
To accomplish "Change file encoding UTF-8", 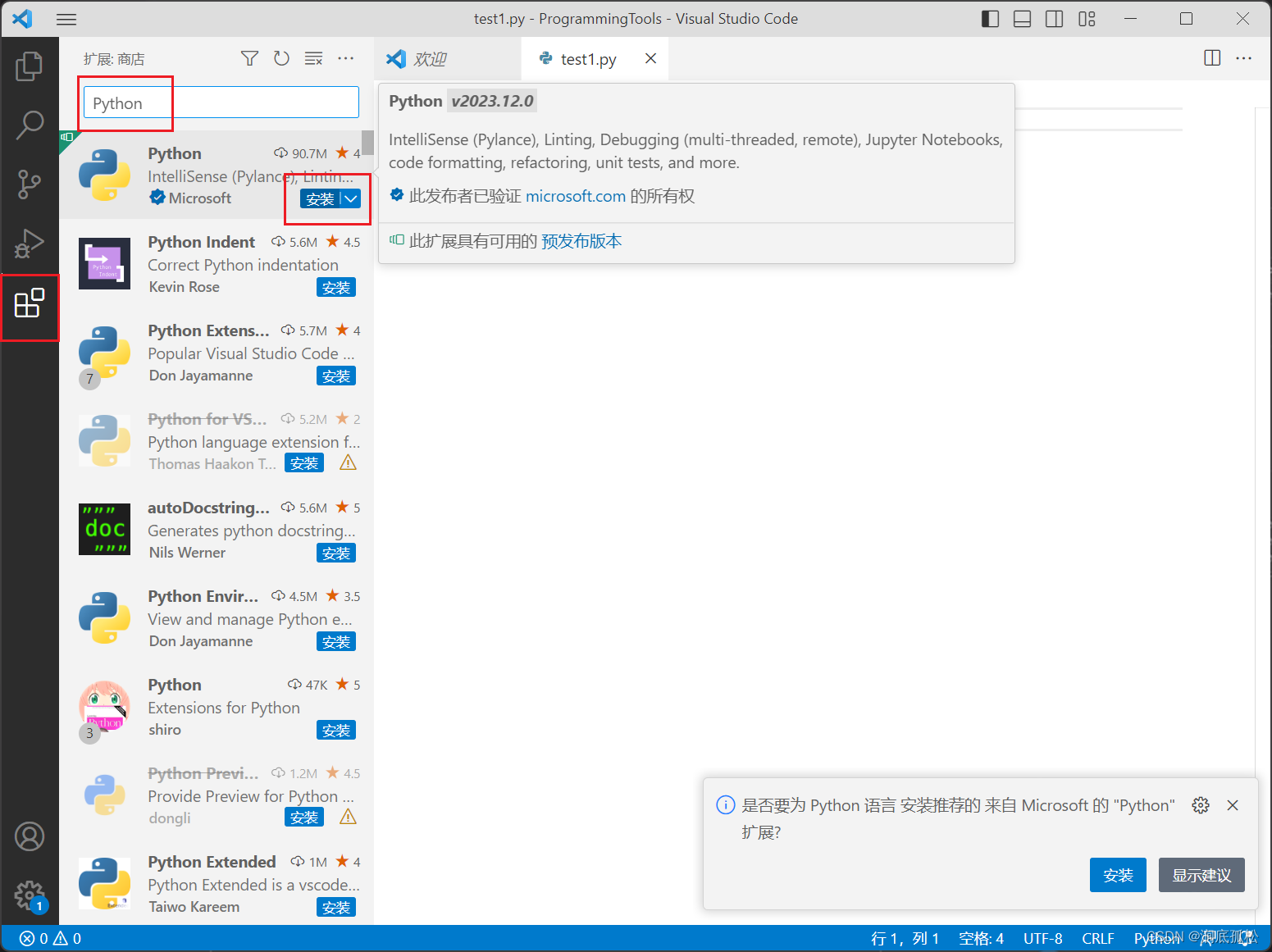I will 1043,938.
